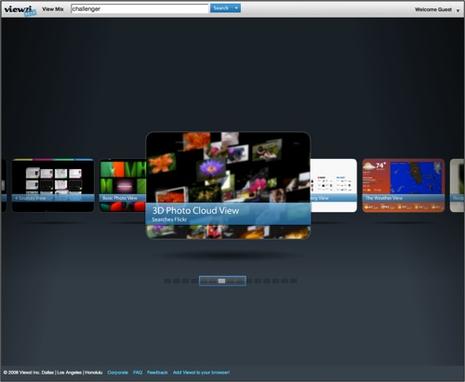Select The Weather View thumbnail
The height and width of the screenshot is (382, 465).
(x=403, y=185)
